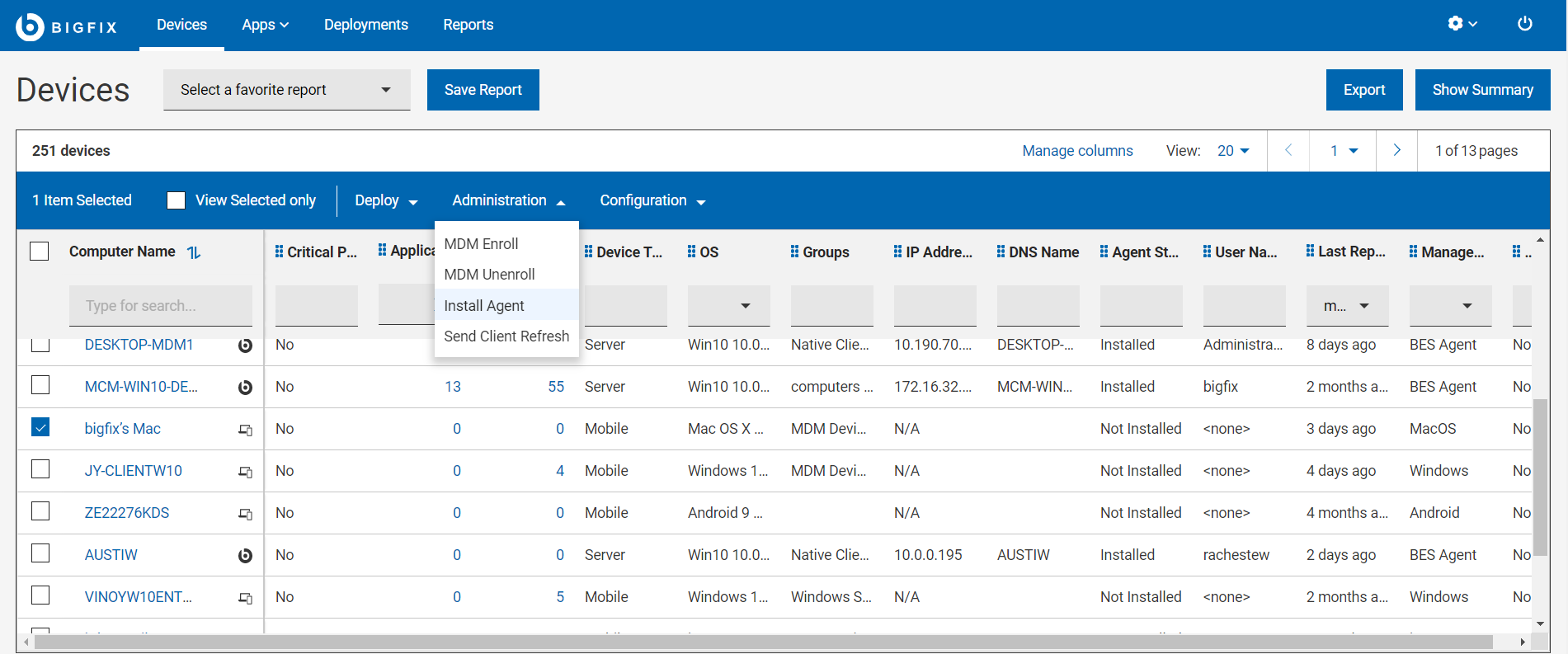Uncheck the bigfix's Mac row checkbox

(x=40, y=427)
